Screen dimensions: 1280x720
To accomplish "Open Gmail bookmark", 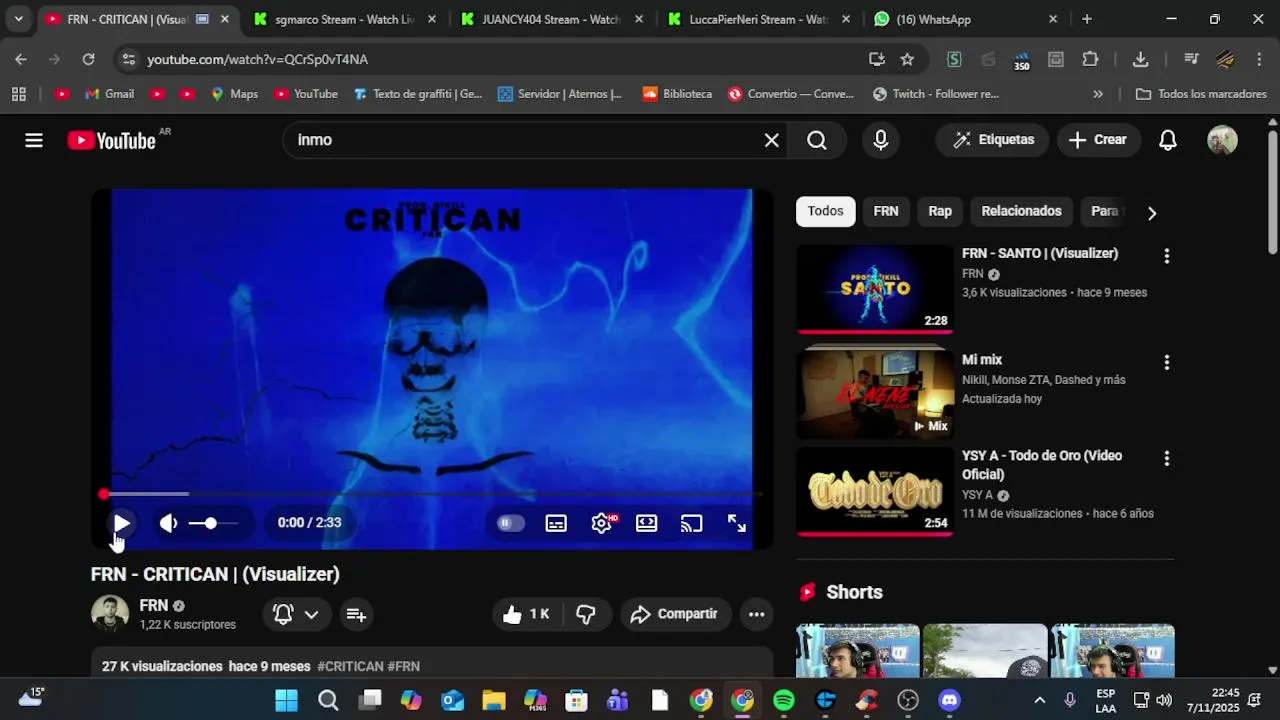I will pyautogui.click(x=109, y=94).
